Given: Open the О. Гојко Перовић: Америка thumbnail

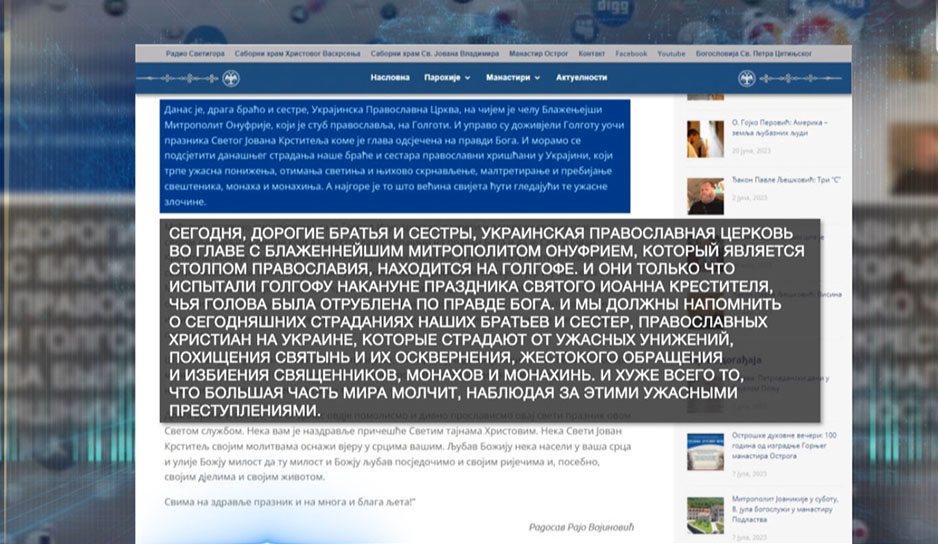Looking at the screenshot, I should (x=705, y=139).
